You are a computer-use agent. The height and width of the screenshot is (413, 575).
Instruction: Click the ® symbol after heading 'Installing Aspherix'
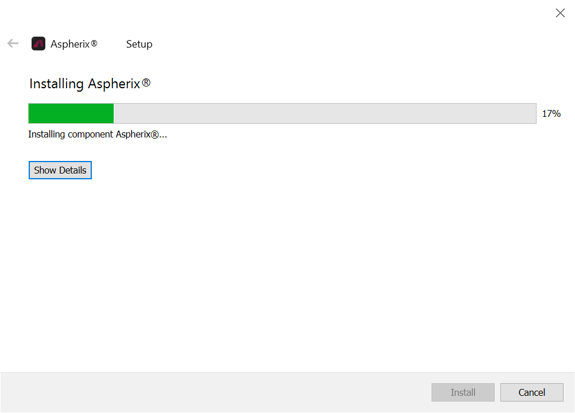coord(146,83)
